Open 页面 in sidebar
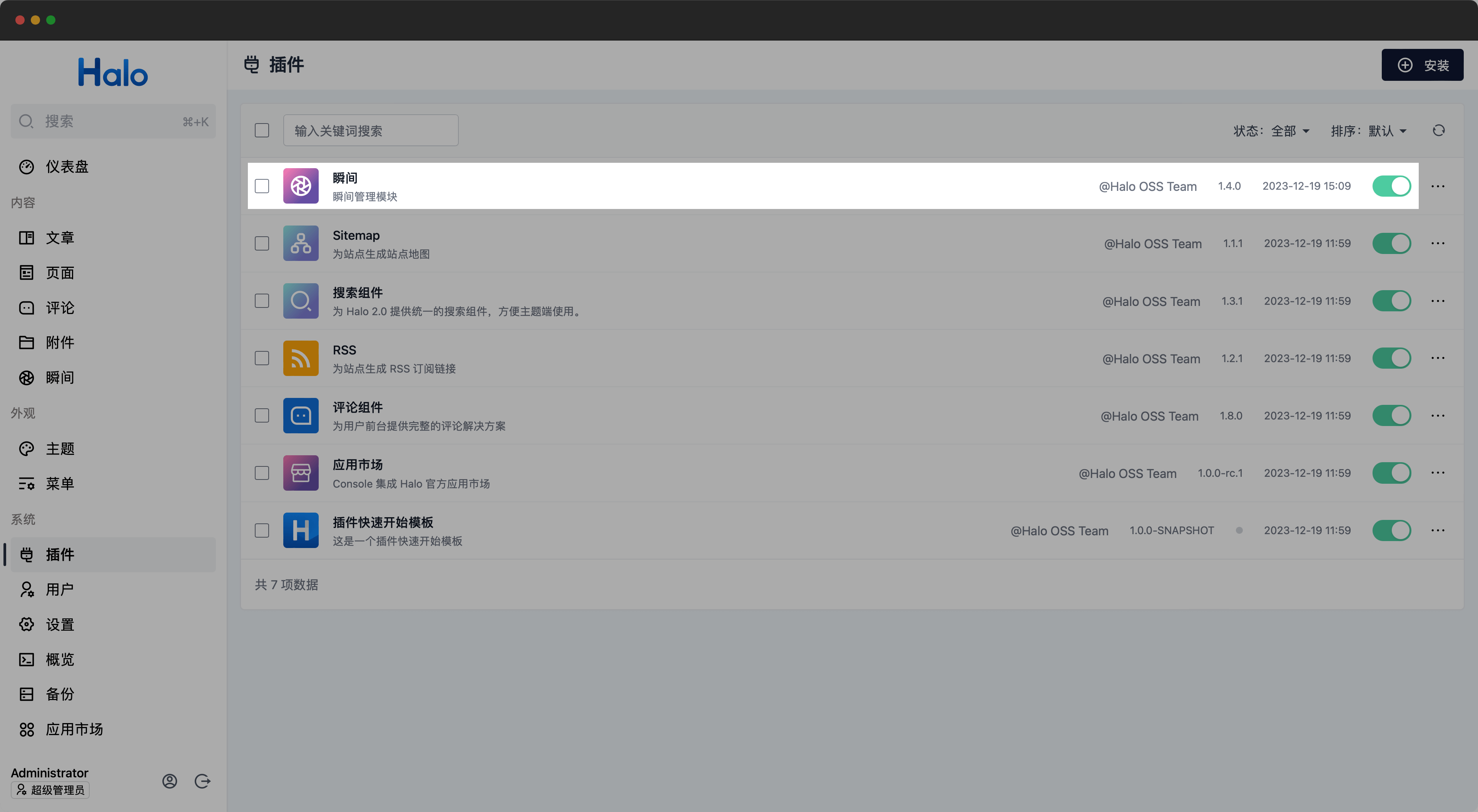Image resolution: width=1478 pixels, height=812 pixels. coord(113,272)
